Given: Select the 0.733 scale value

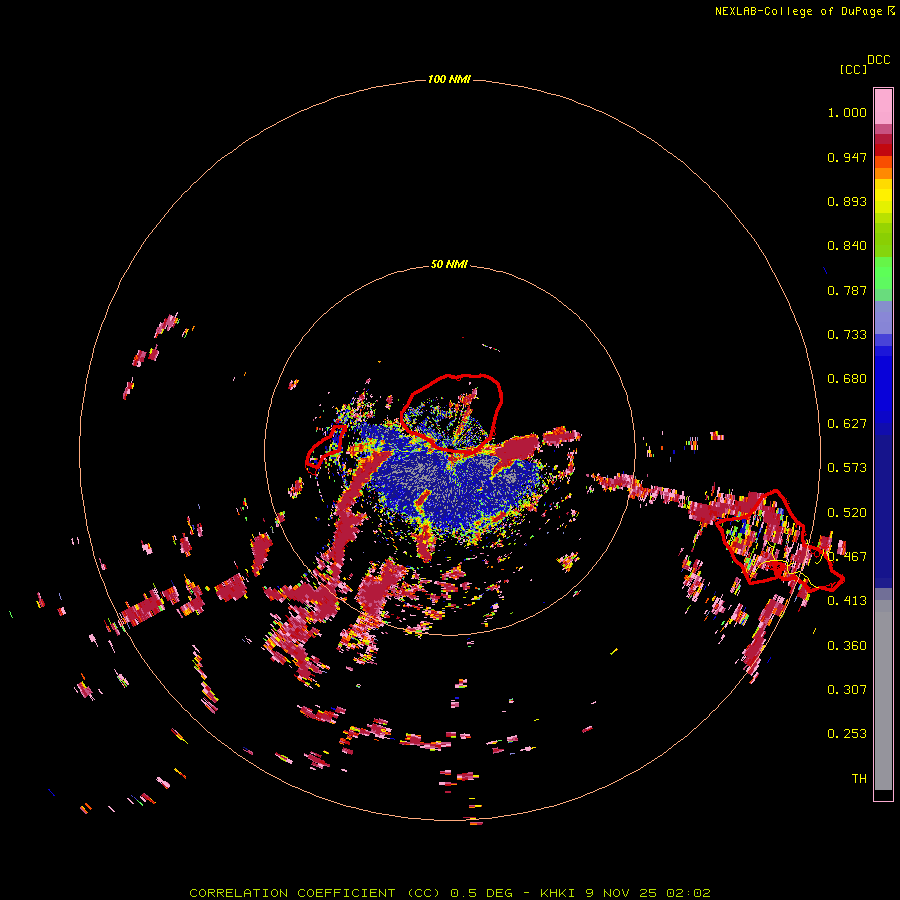Looking at the screenshot, I should 847,335.
